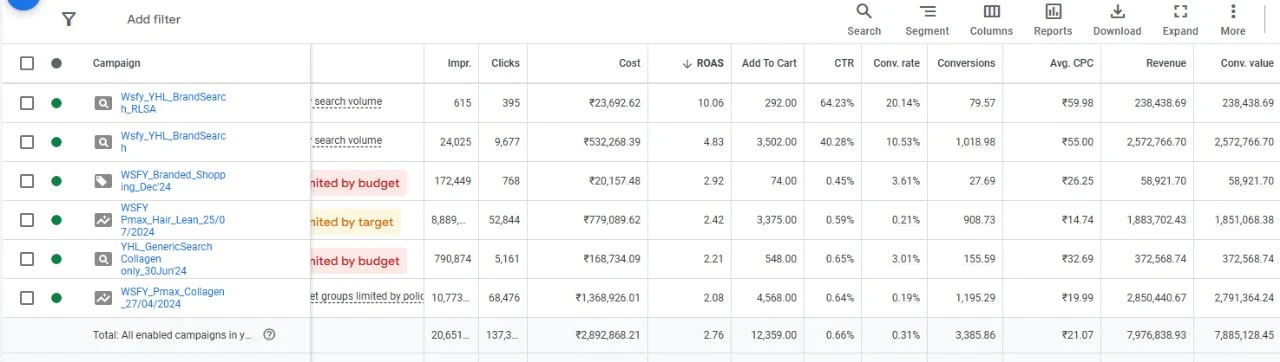The height and width of the screenshot is (362, 1280).
Task: Click the Add filter field
Action: (x=154, y=19)
